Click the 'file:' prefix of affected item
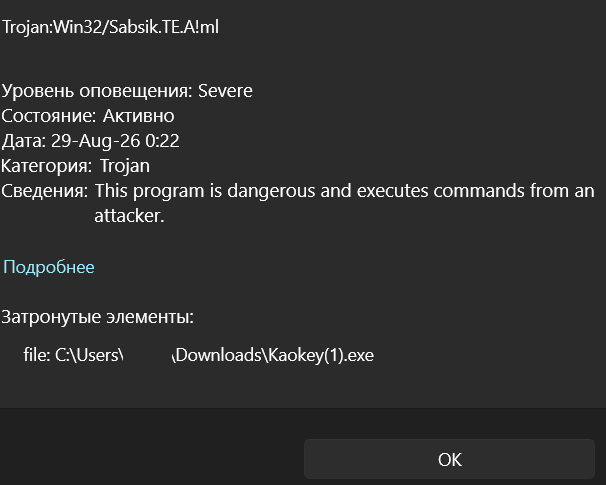The image size is (606, 485). tap(37, 355)
